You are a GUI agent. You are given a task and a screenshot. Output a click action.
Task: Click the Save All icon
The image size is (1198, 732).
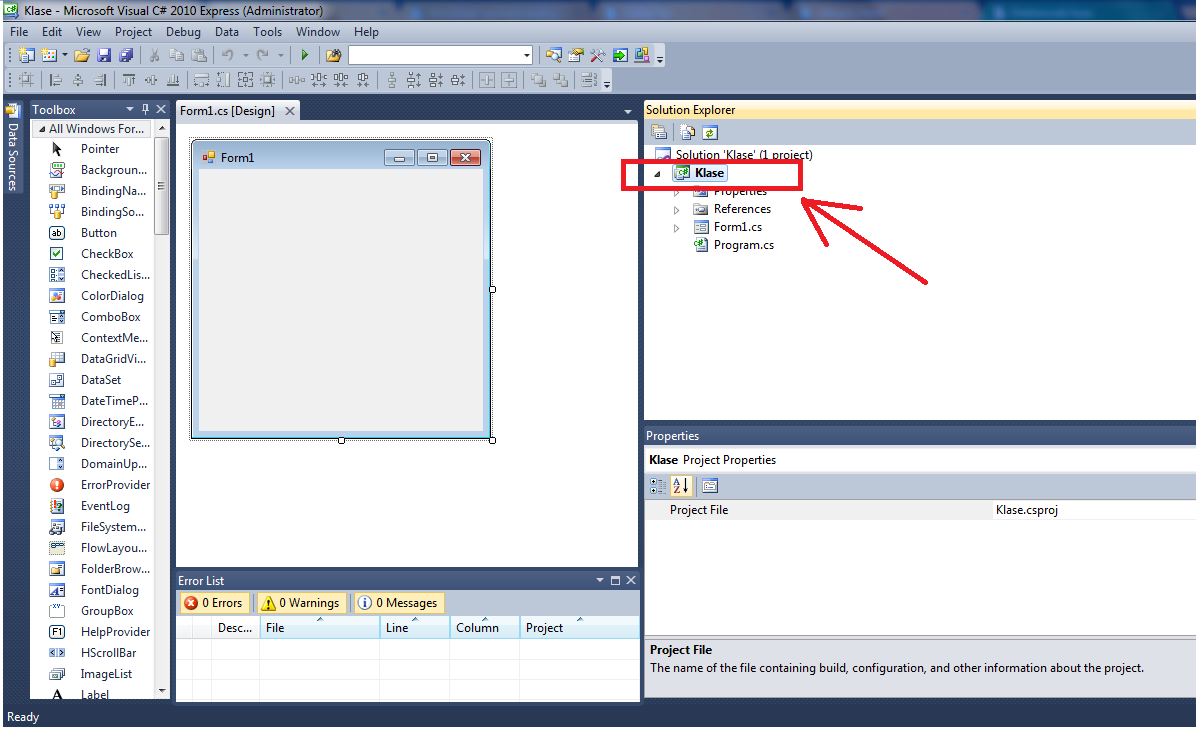click(x=126, y=55)
